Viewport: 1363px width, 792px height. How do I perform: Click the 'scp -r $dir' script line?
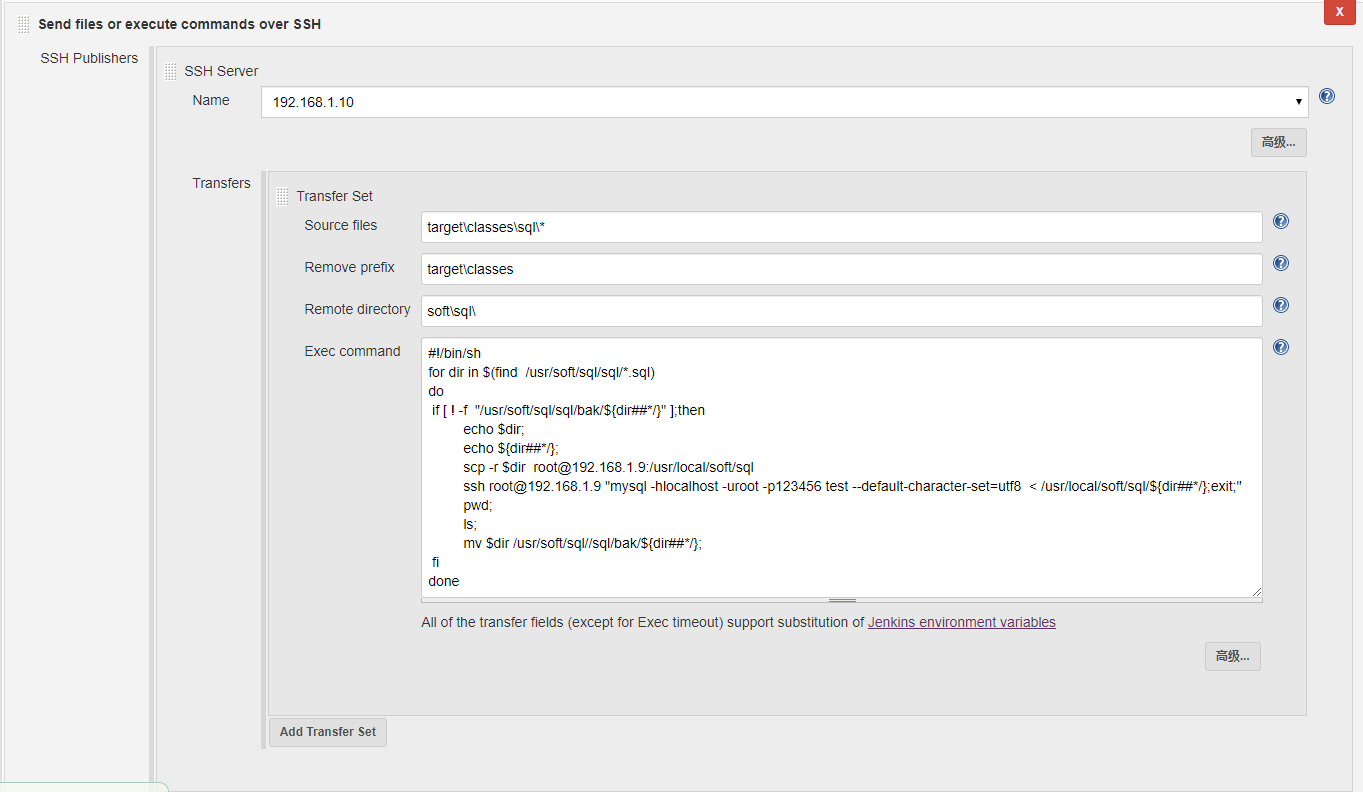point(608,467)
